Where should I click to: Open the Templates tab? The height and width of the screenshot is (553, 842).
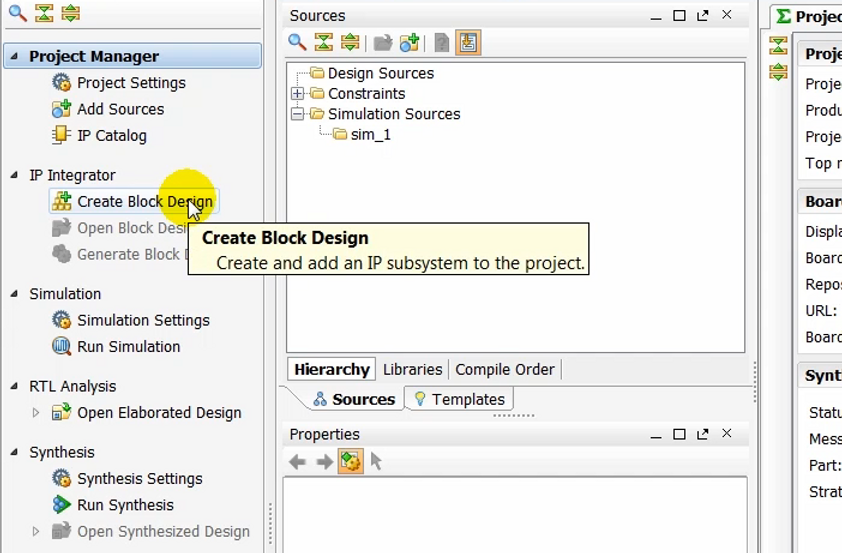point(459,399)
